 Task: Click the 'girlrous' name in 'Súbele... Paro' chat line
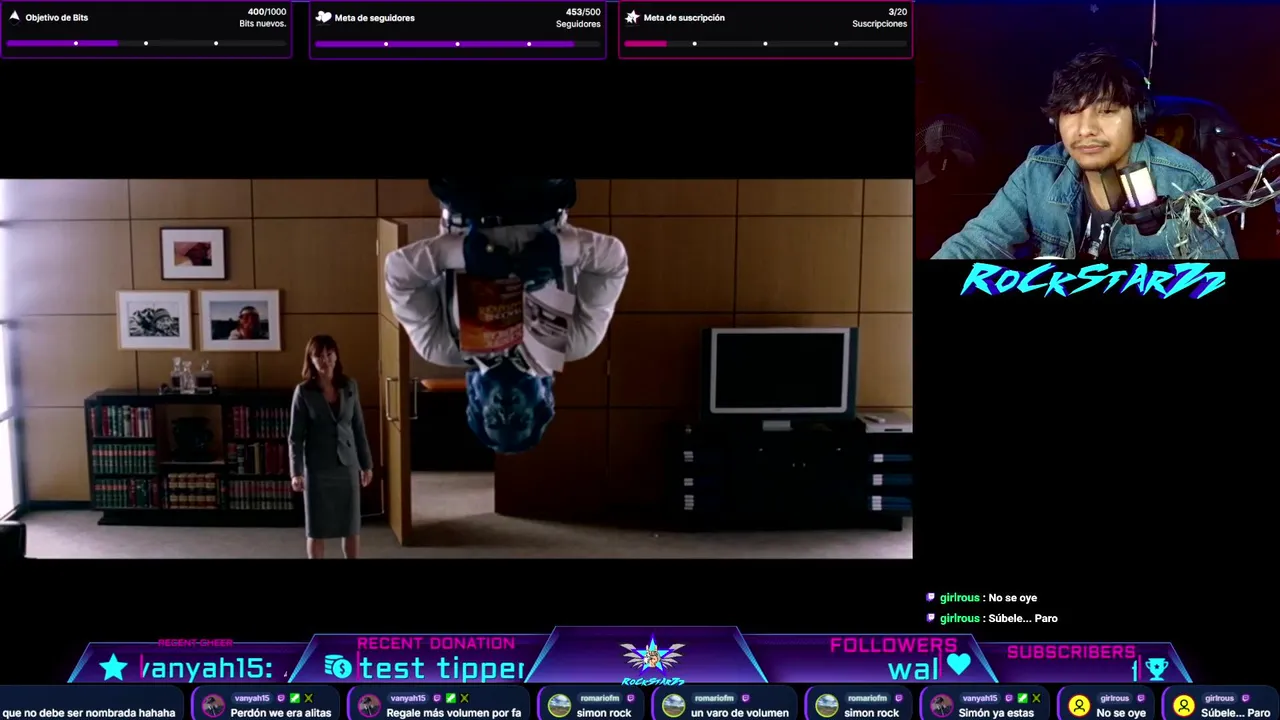(959, 618)
